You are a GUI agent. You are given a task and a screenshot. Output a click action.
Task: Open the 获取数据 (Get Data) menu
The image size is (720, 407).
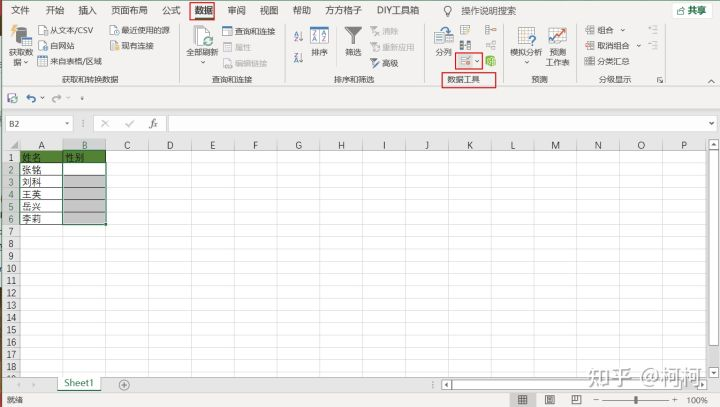point(20,45)
